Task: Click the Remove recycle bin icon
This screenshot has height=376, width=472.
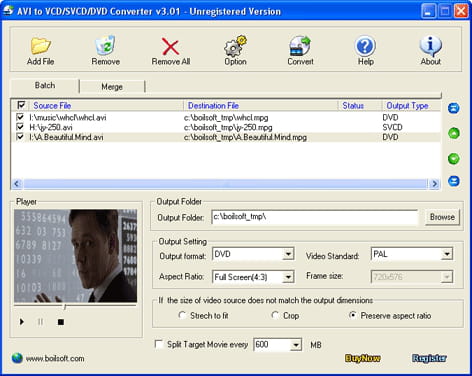Action: pos(105,45)
